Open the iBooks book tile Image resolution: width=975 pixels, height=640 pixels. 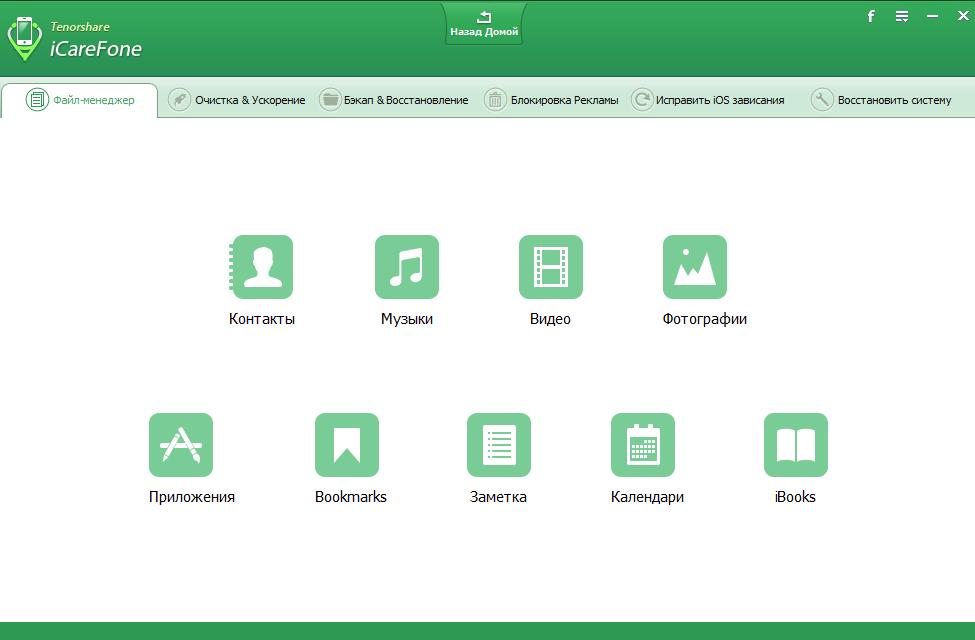pos(796,445)
